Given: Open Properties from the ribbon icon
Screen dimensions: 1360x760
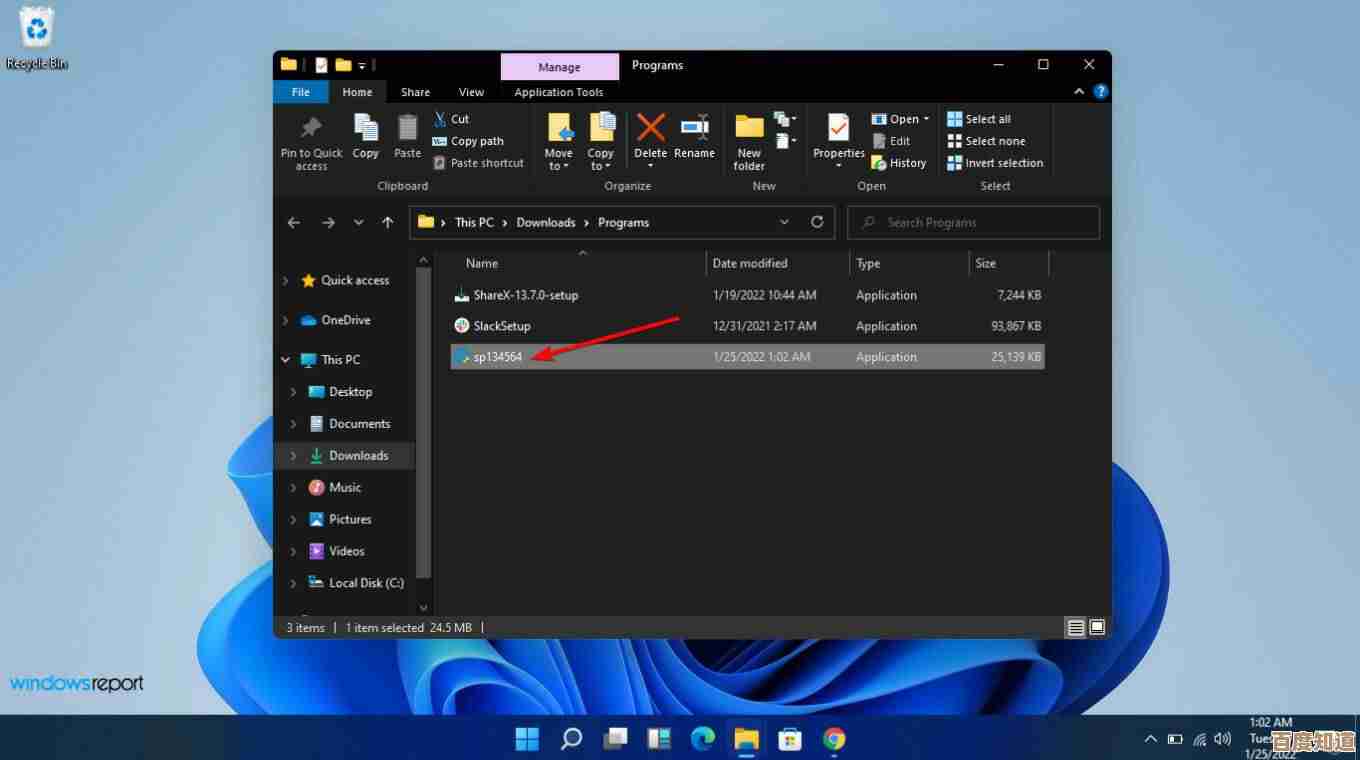Looking at the screenshot, I should tap(838, 138).
